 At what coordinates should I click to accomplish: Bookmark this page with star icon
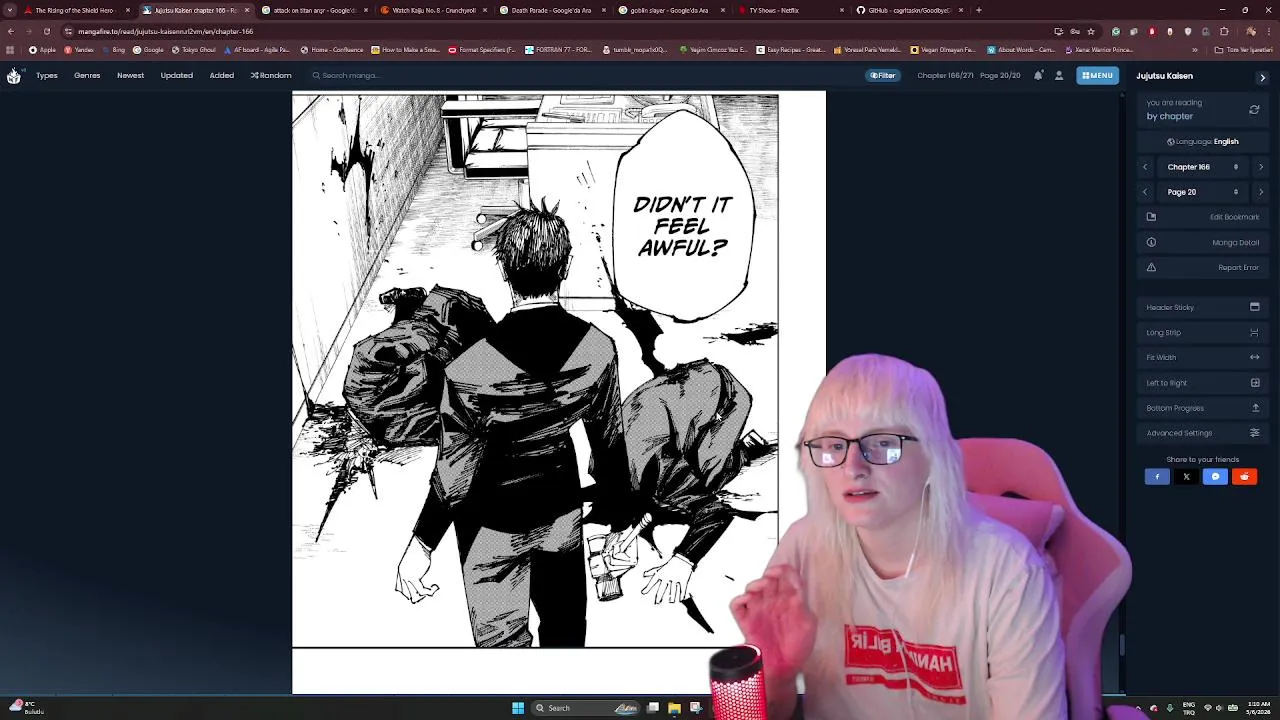tap(1091, 31)
